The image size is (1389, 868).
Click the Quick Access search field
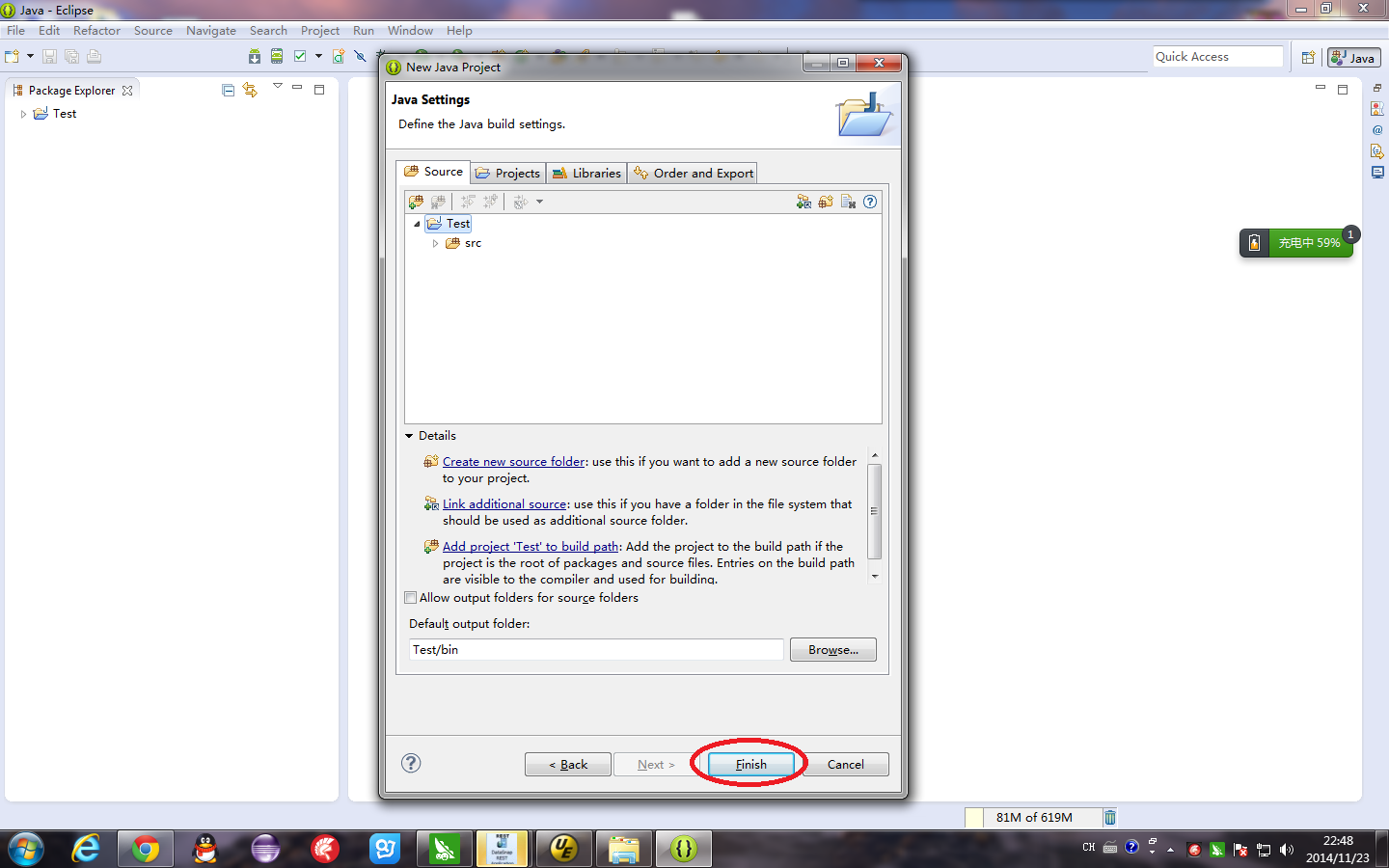click(1218, 57)
